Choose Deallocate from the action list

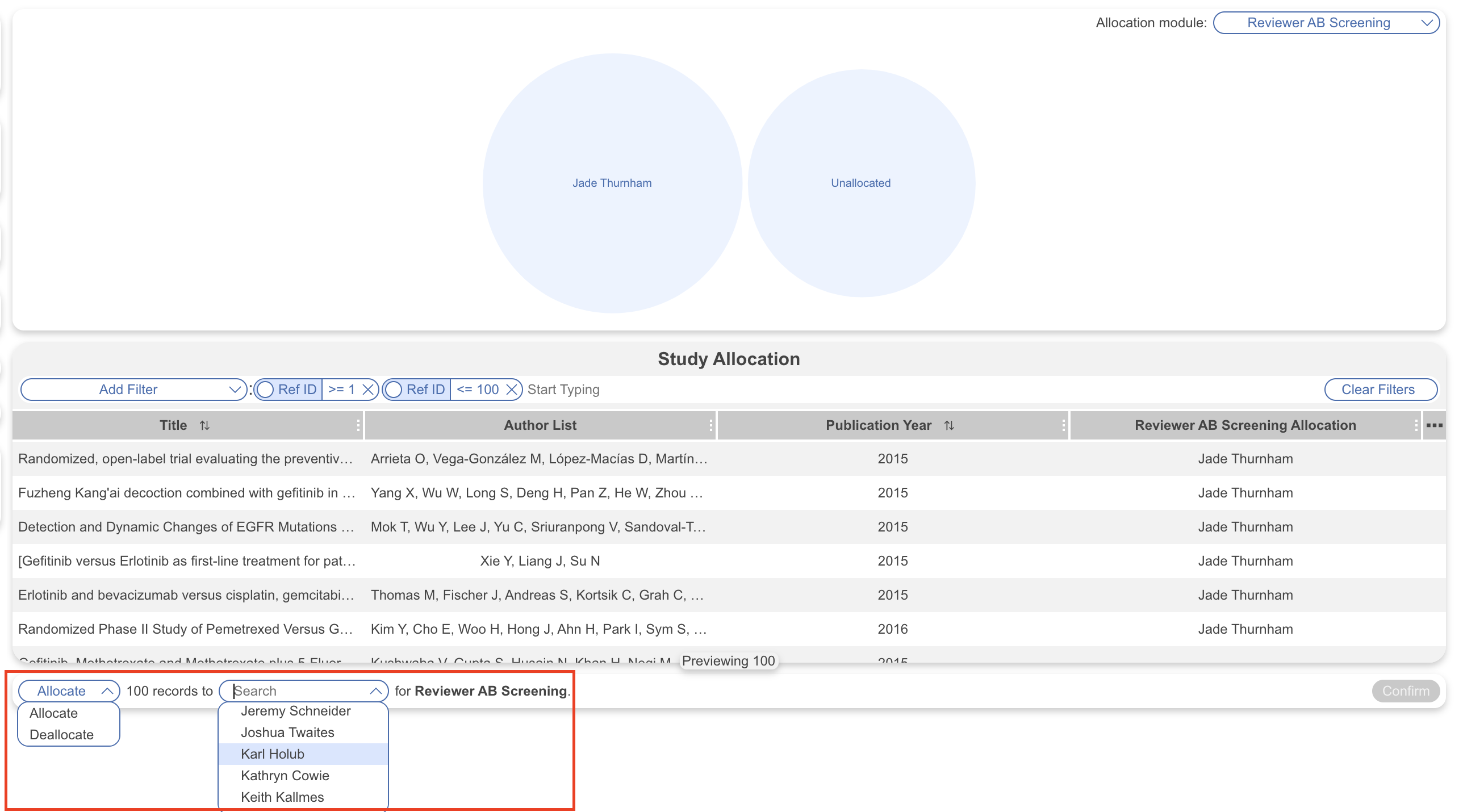[x=61, y=735]
